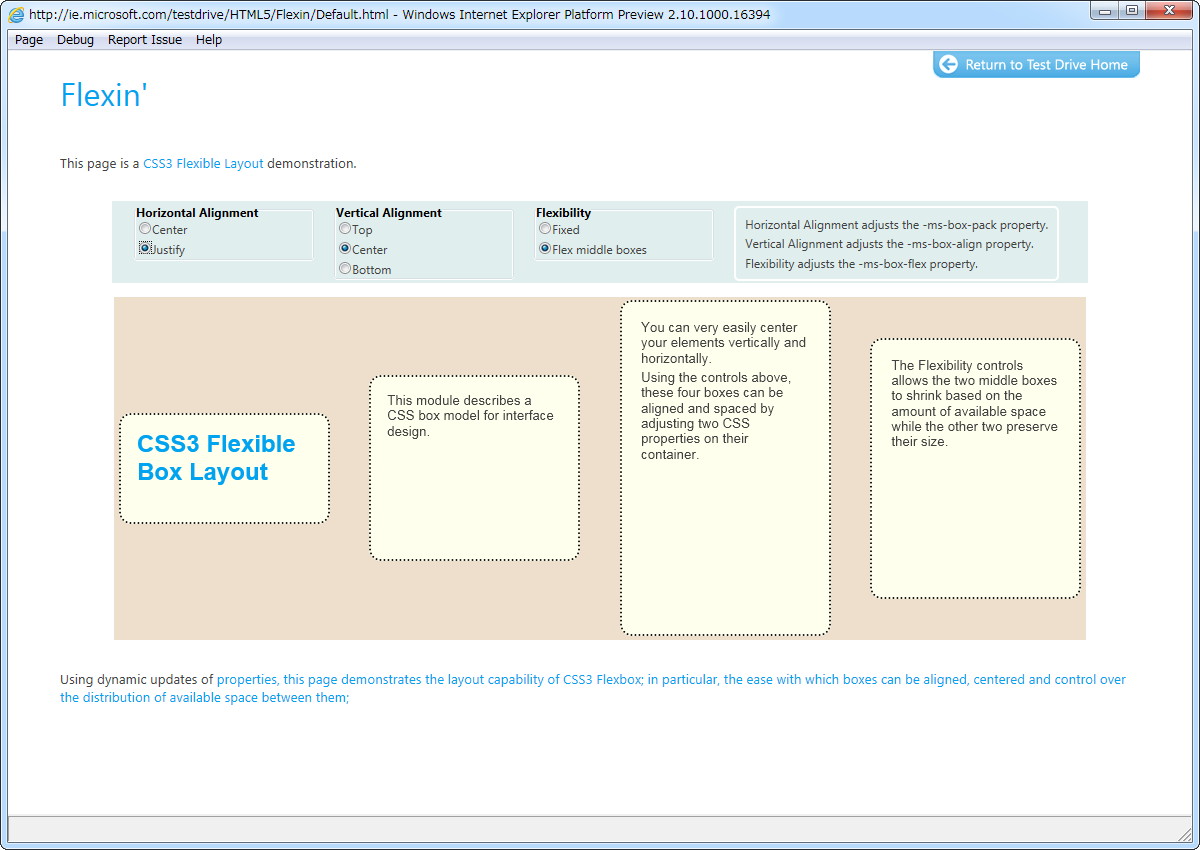The height and width of the screenshot is (850, 1200).
Task: Select the Center horizontal alignment radio
Action: tap(145, 229)
